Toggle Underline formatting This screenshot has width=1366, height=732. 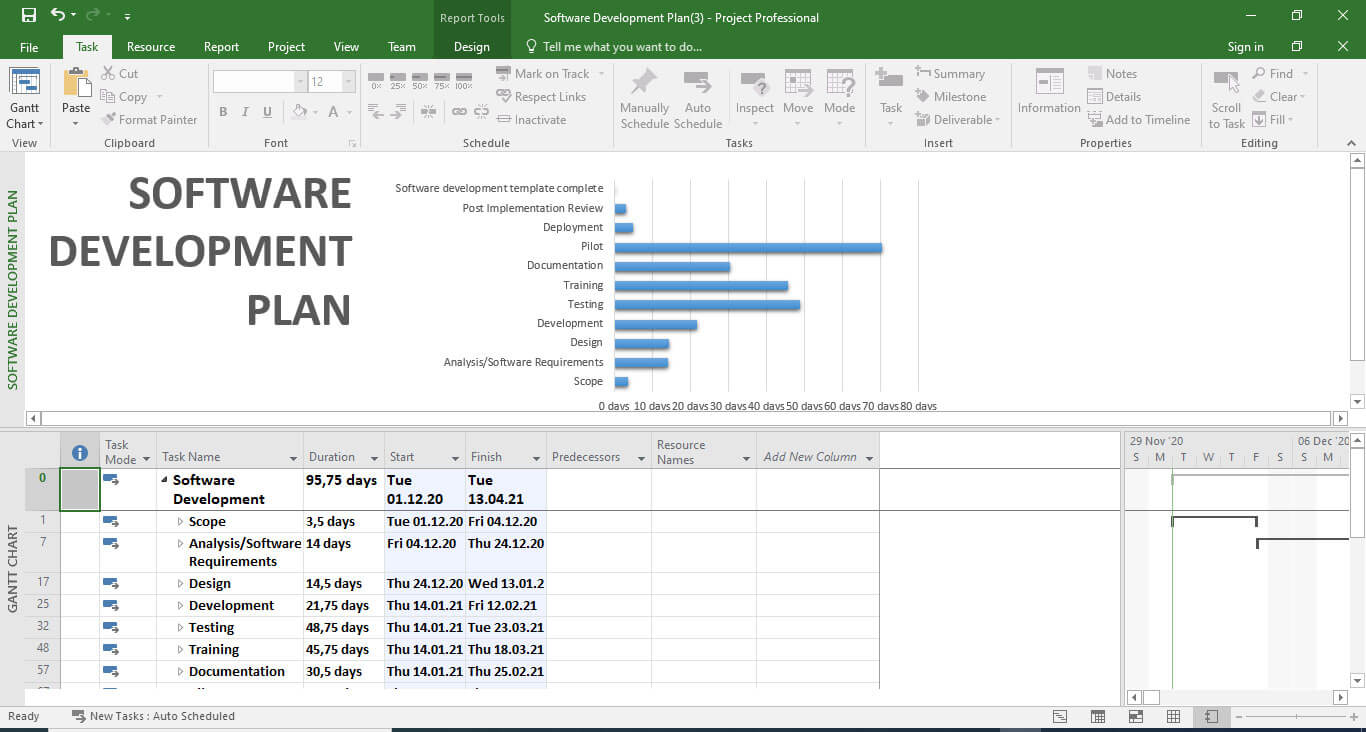tap(267, 112)
